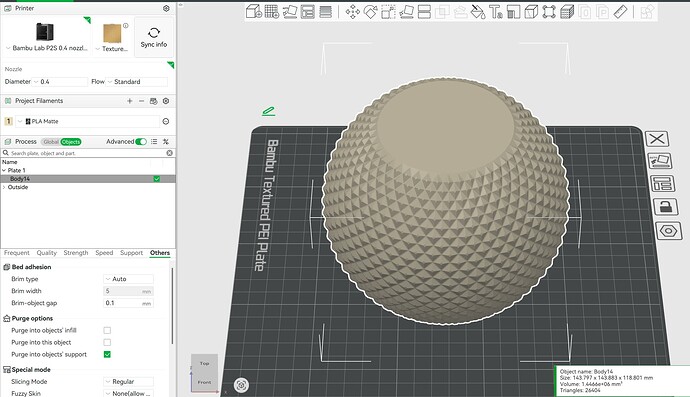The image size is (690, 397).
Task: Remove the plate with the X icon
Action: [x=657, y=139]
